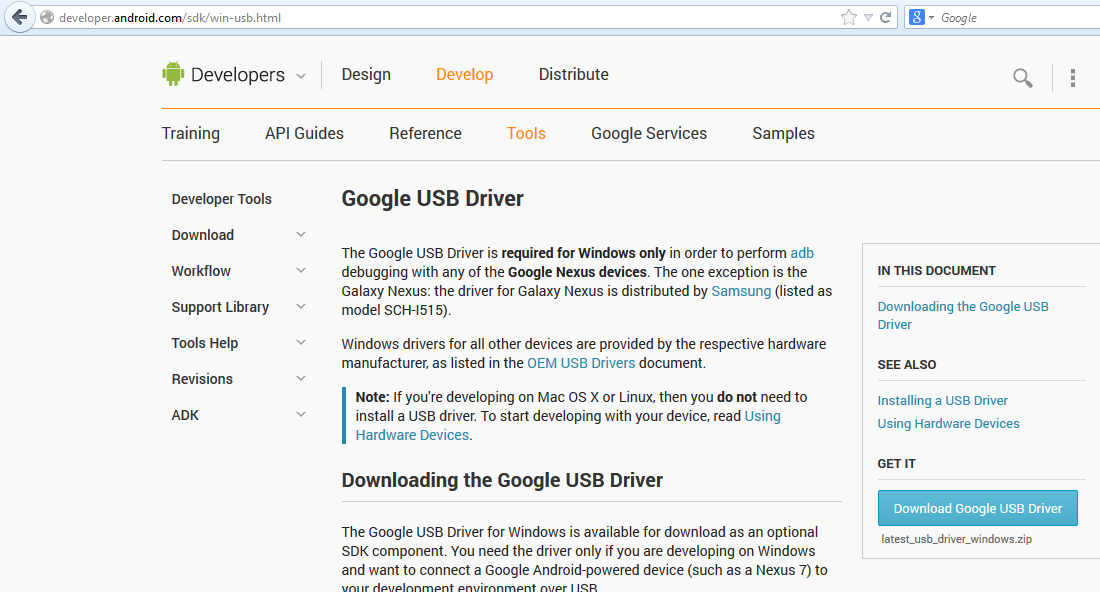
Task: Open the Google Services tab
Action: [x=649, y=134]
